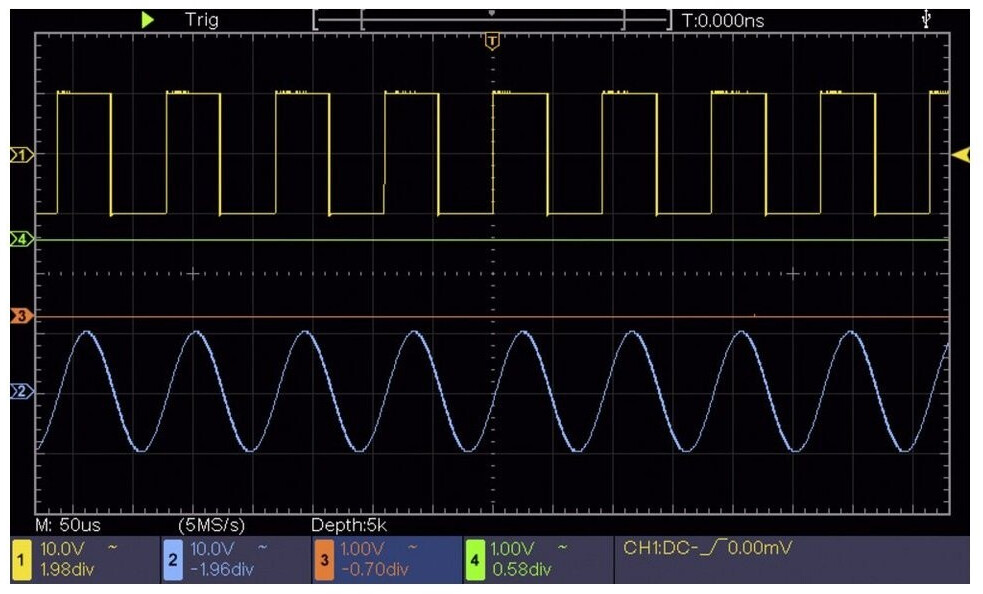Select the channel 2 ground marker

coord(20,391)
